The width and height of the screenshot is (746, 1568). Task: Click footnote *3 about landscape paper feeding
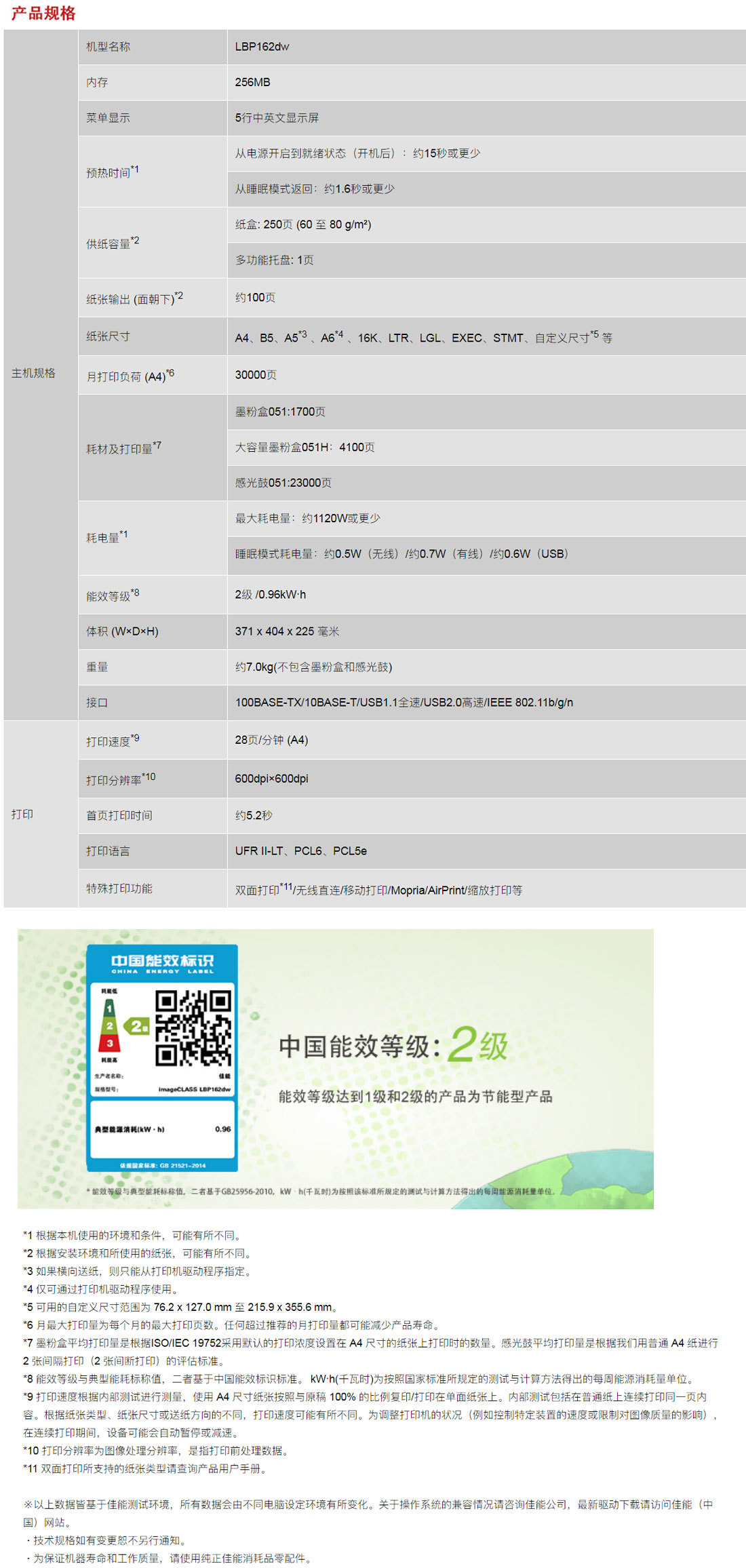pyautogui.click(x=140, y=1271)
